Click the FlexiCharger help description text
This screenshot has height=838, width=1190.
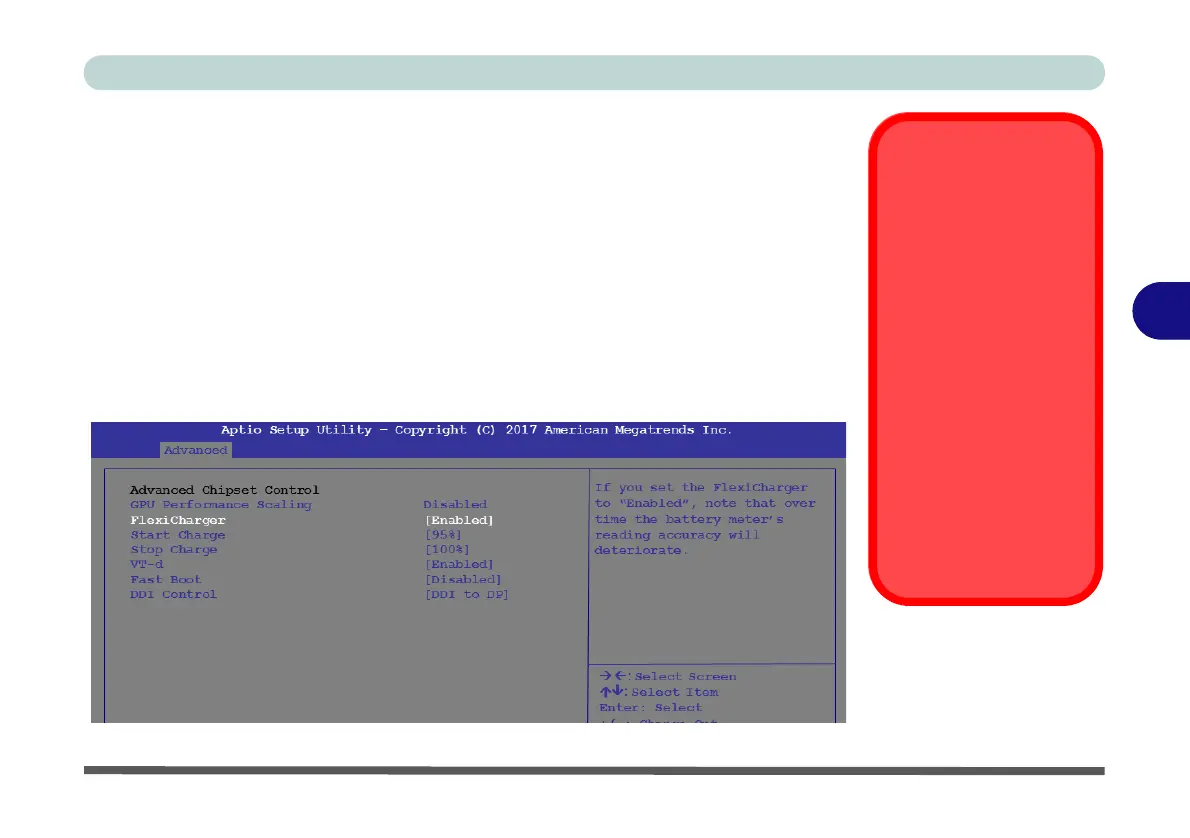[x=705, y=519]
